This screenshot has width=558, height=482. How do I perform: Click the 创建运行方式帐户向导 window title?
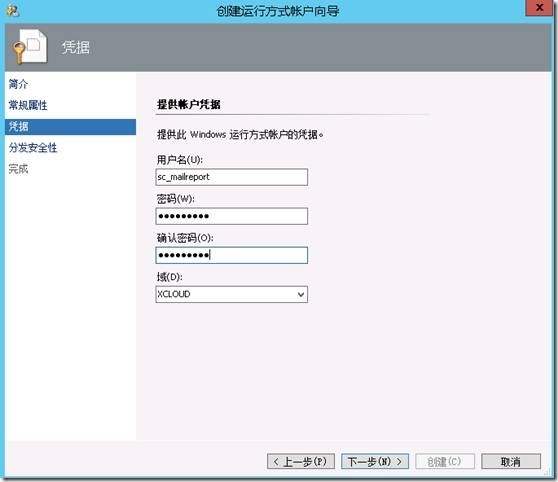tap(278, 11)
